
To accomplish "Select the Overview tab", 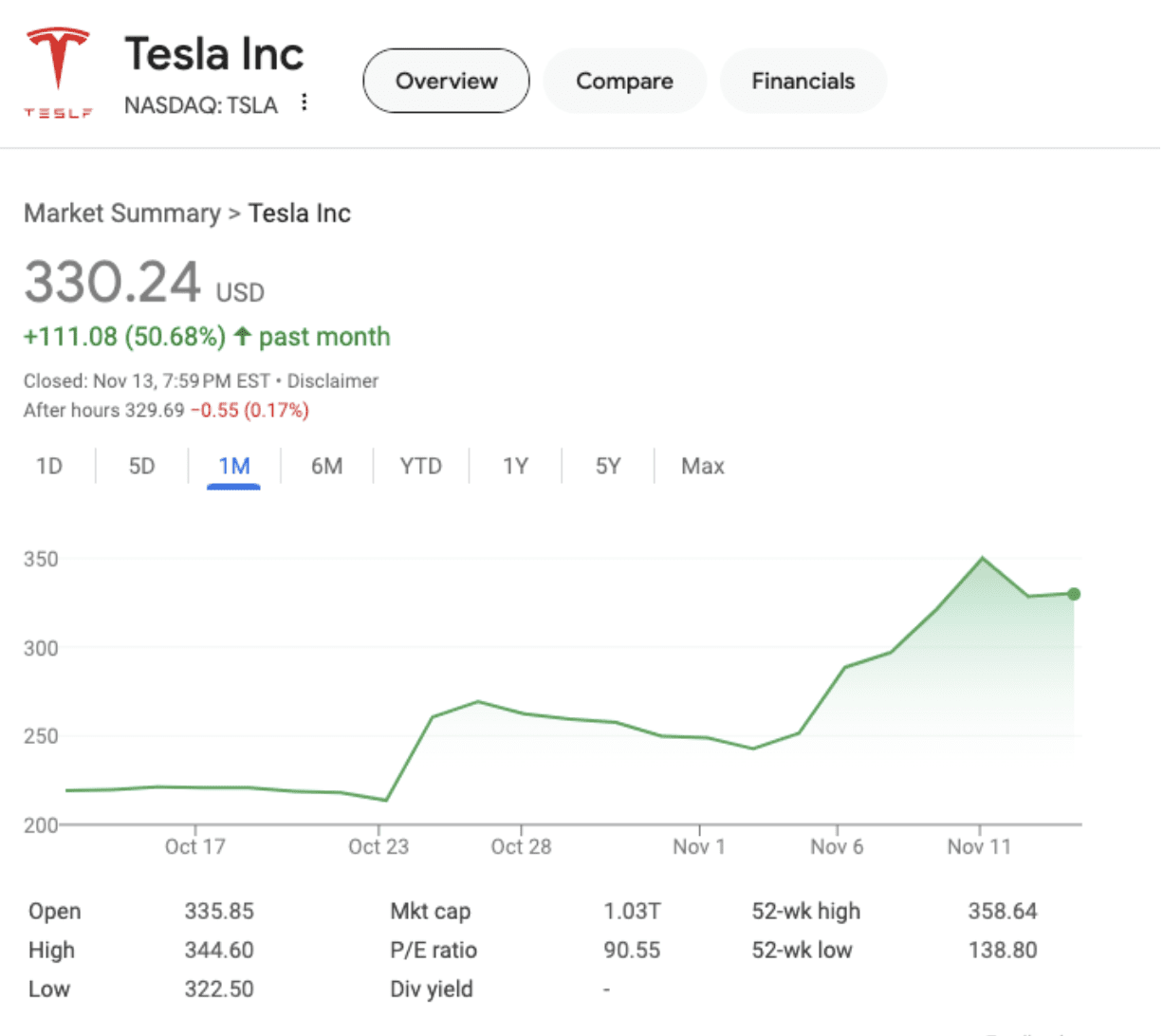I will (x=446, y=82).
